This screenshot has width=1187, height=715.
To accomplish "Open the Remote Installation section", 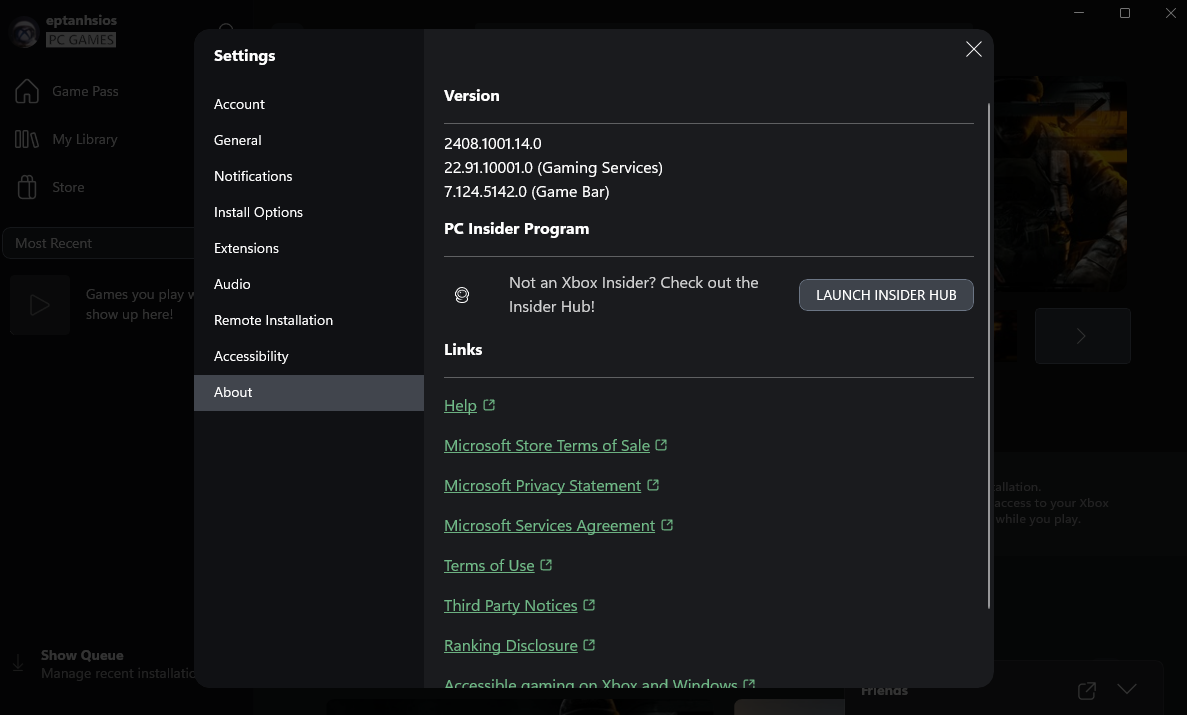I will pos(309,320).
